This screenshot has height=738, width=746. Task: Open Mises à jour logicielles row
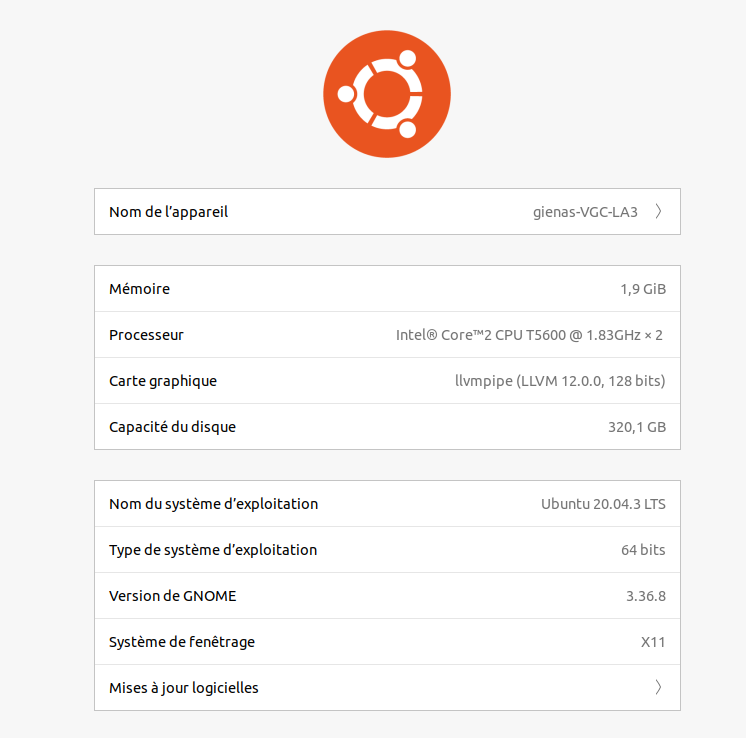point(387,688)
